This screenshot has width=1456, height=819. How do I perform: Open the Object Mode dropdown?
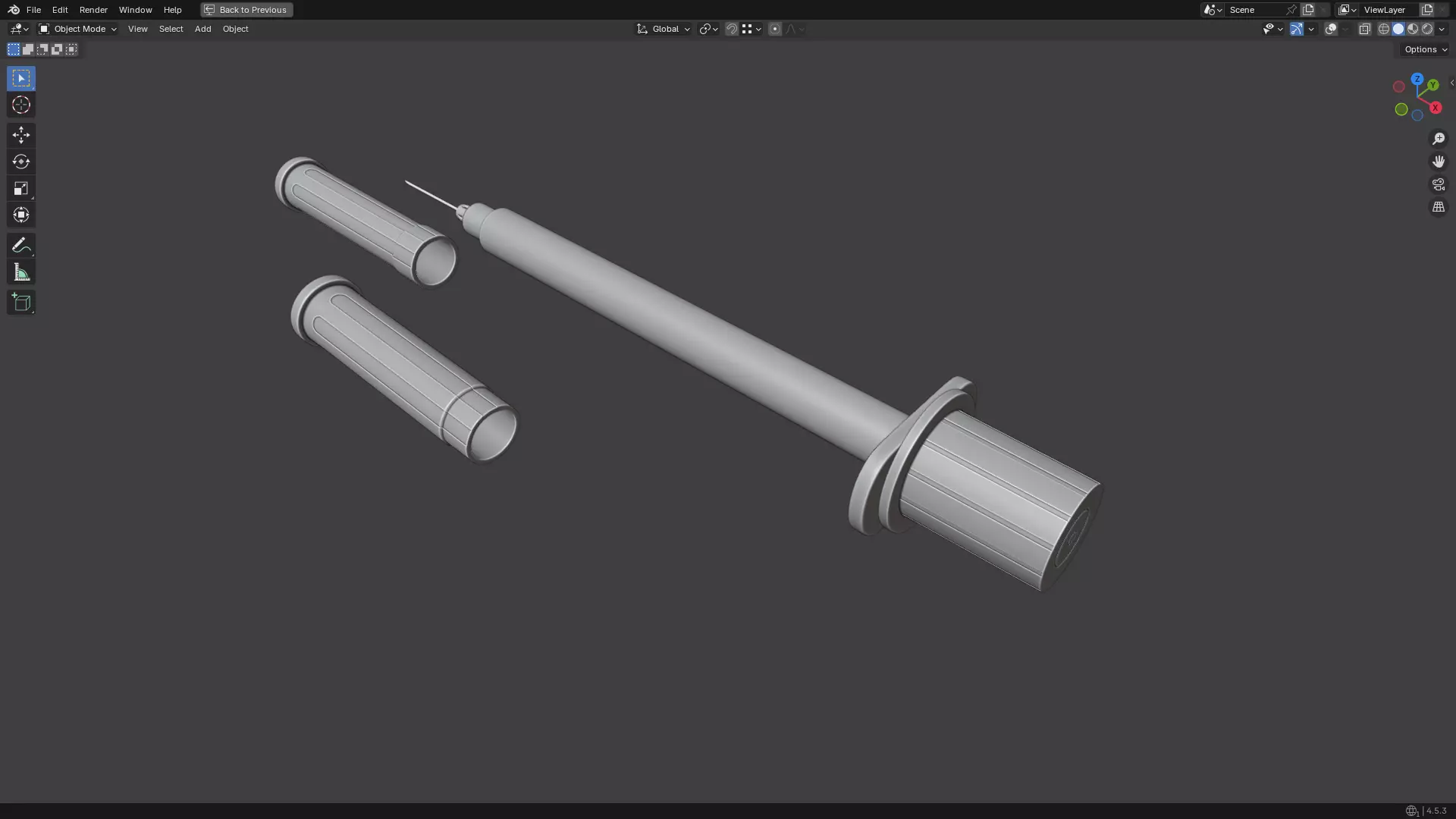pyautogui.click(x=77, y=29)
